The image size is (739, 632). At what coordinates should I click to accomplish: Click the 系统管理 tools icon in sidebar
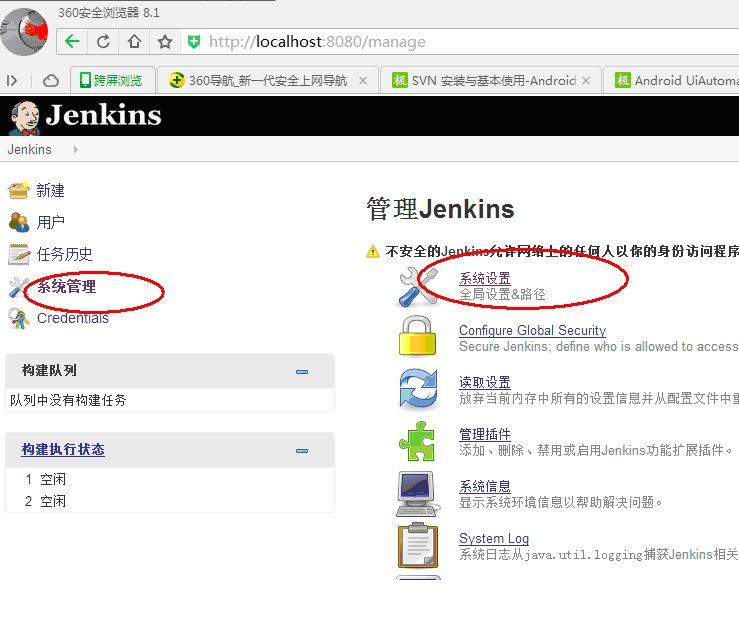pyautogui.click(x=19, y=287)
